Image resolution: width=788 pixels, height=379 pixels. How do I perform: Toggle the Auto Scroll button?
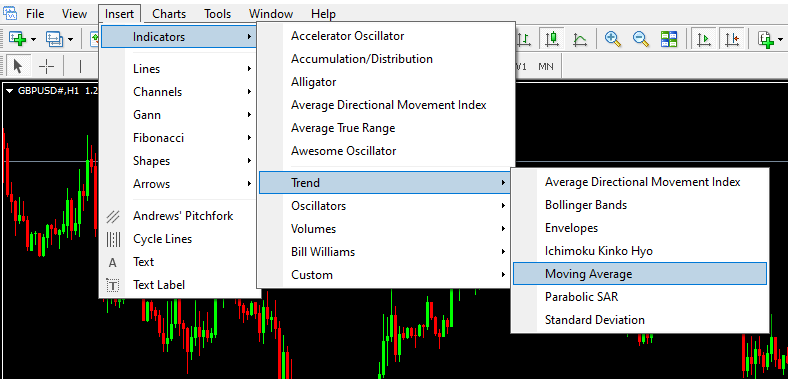click(704, 39)
